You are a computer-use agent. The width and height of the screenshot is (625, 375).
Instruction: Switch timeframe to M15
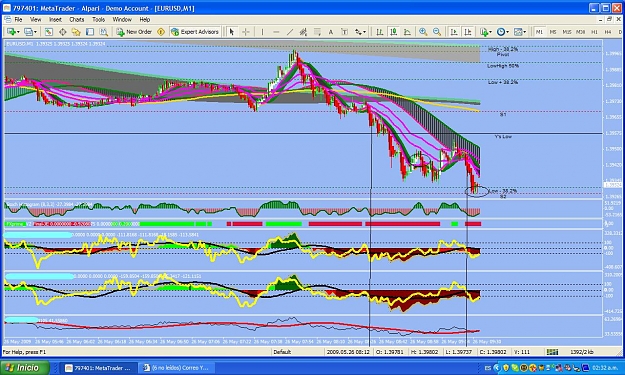coord(566,32)
